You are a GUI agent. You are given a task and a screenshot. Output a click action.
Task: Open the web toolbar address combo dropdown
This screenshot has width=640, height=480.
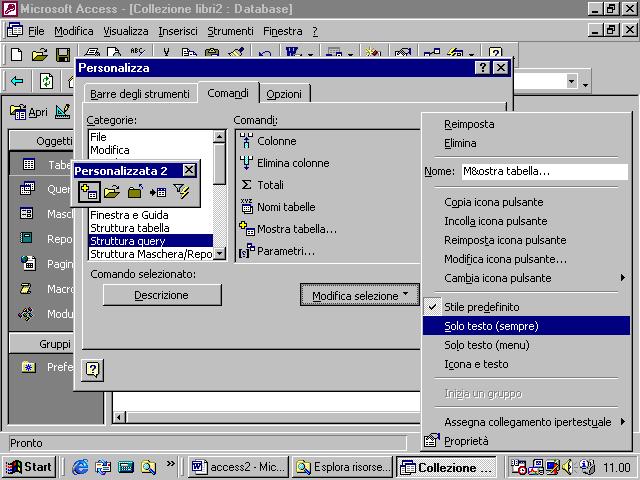[572, 81]
